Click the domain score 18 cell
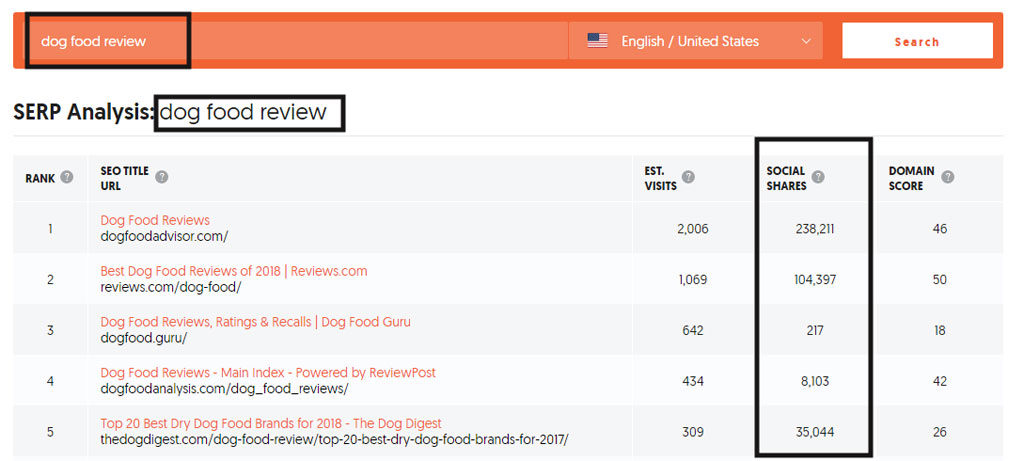1024x461 pixels. click(940, 330)
